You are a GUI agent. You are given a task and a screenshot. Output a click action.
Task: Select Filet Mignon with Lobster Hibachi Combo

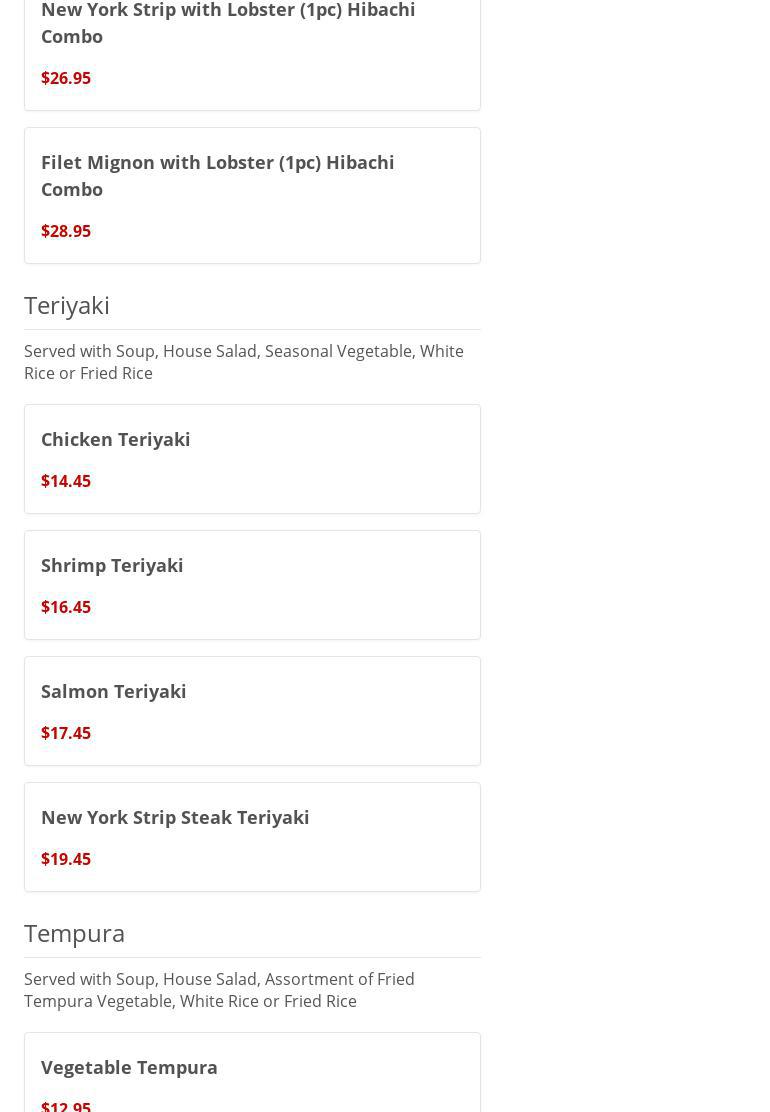coord(217,175)
